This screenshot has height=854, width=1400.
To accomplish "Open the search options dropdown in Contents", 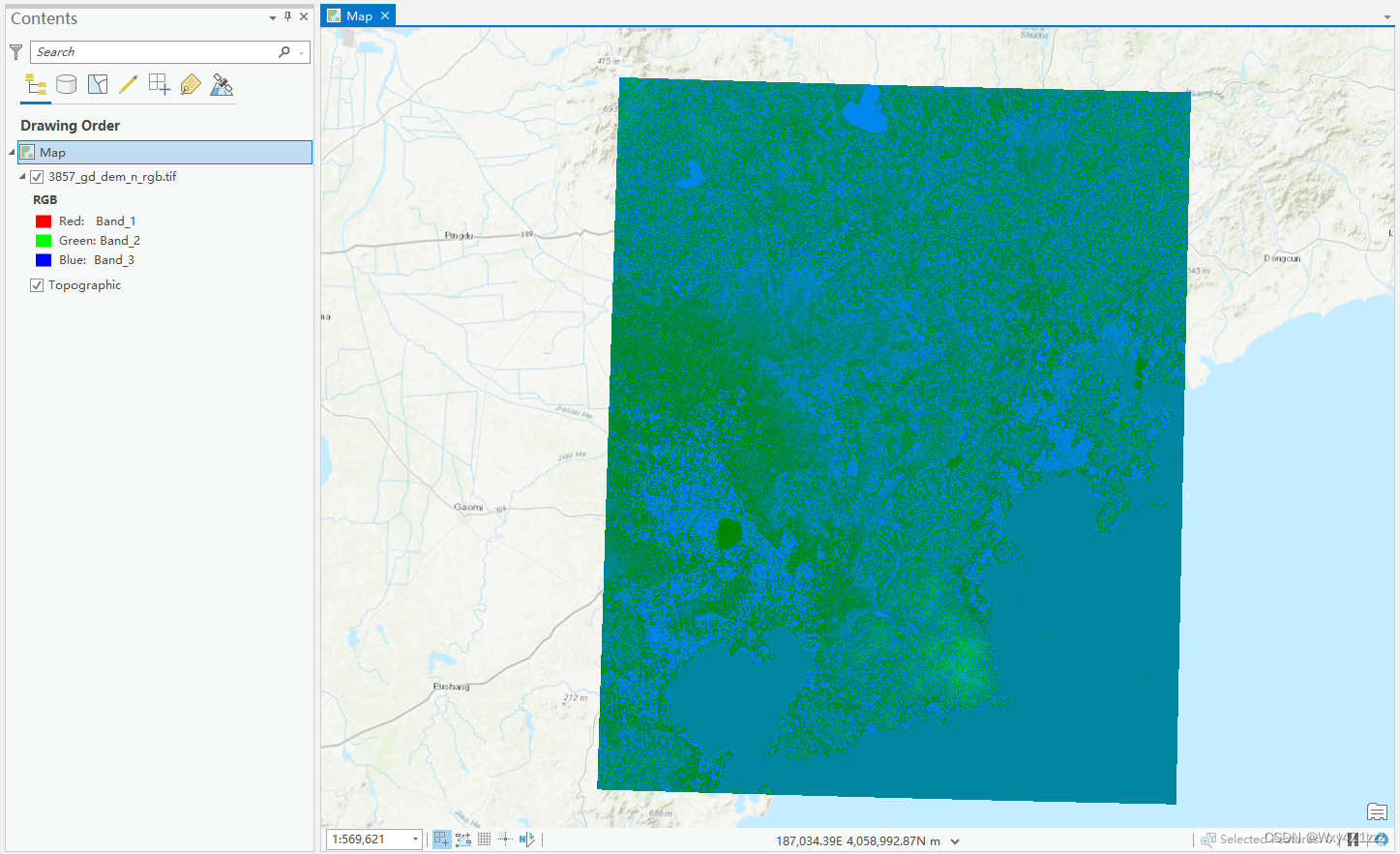I will click(x=302, y=52).
